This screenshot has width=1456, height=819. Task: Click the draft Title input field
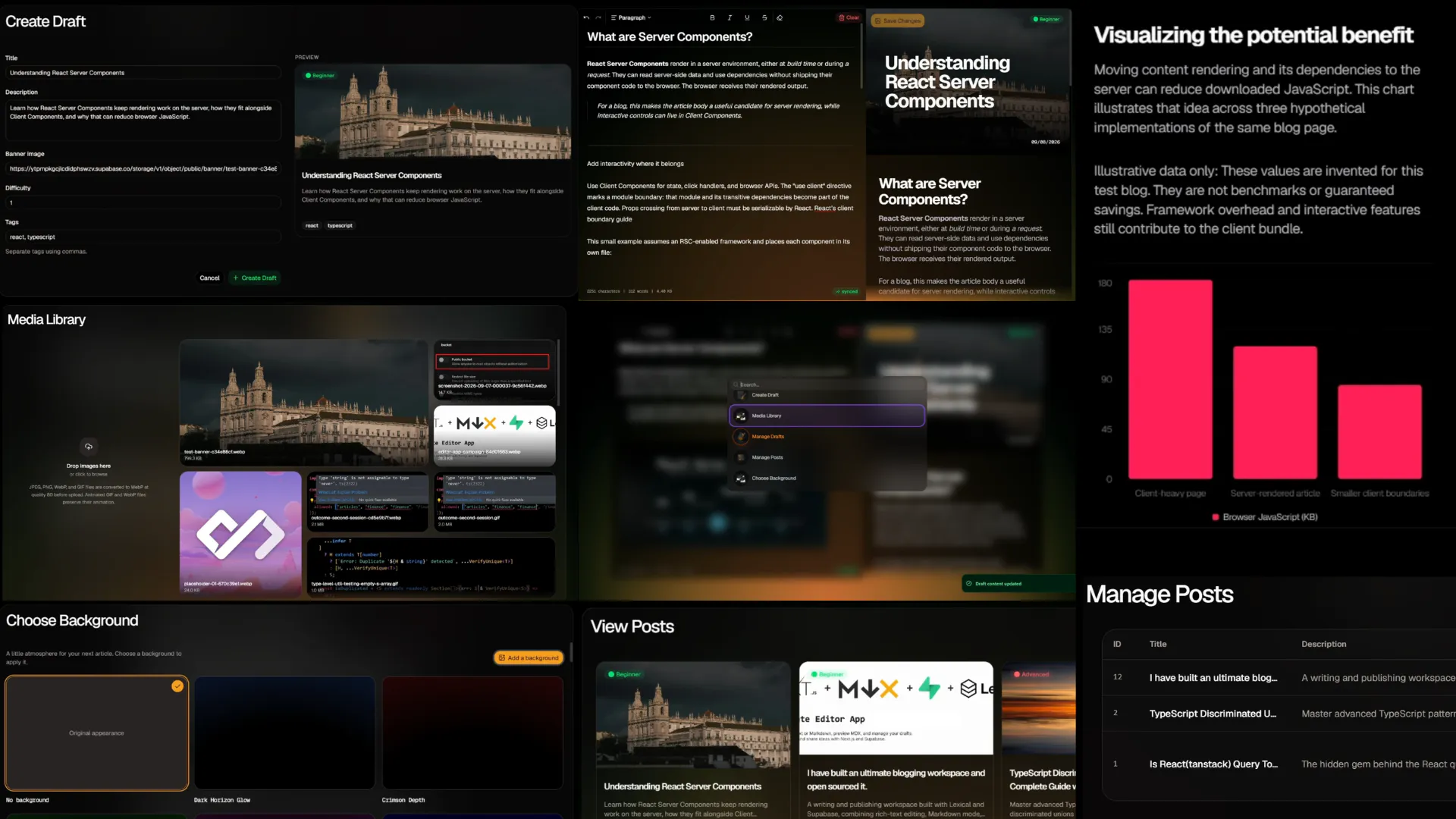point(143,73)
